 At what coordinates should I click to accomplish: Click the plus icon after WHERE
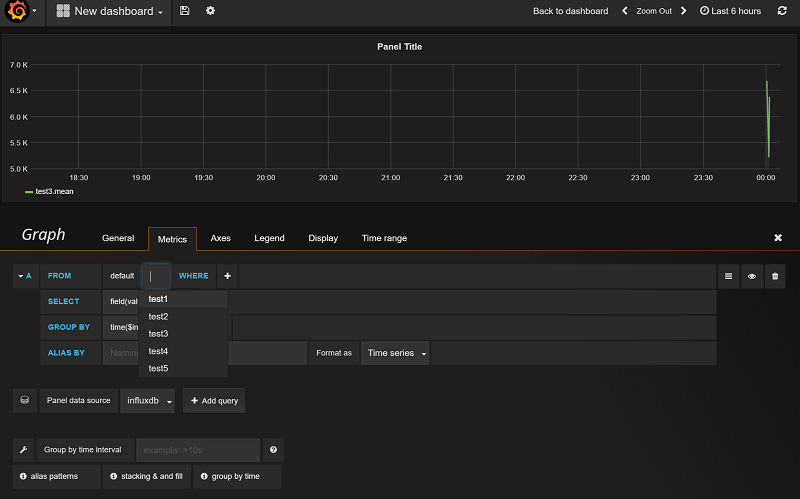(x=228, y=276)
